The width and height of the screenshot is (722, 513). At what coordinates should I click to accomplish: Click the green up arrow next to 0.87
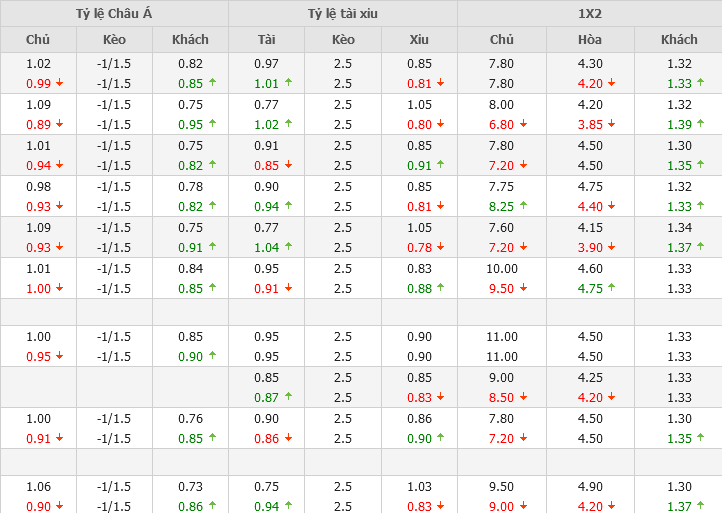[288, 397]
